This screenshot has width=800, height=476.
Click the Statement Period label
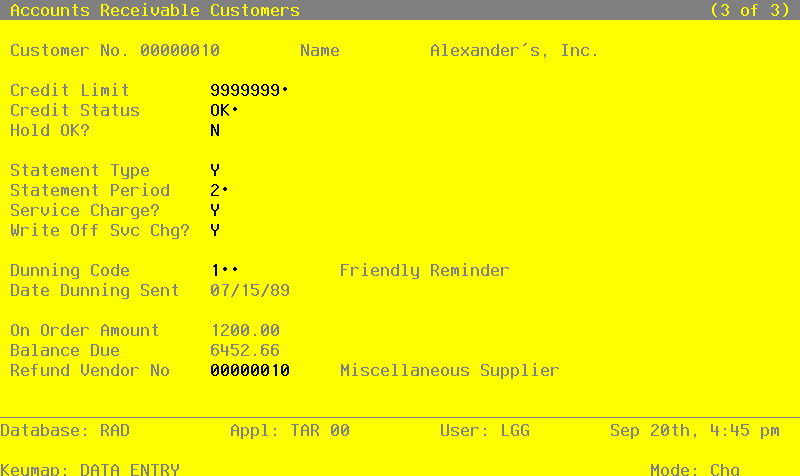click(90, 190)
